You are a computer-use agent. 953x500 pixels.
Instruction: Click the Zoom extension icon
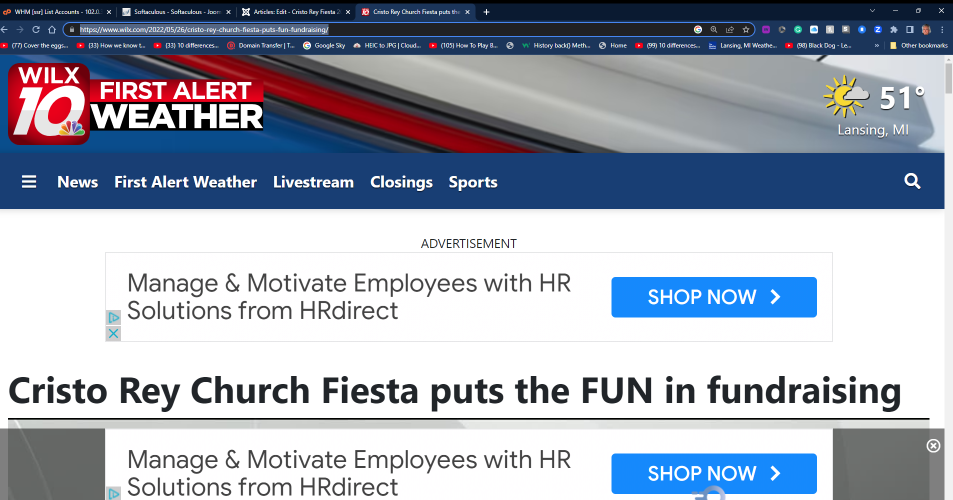tap(878, 29)
